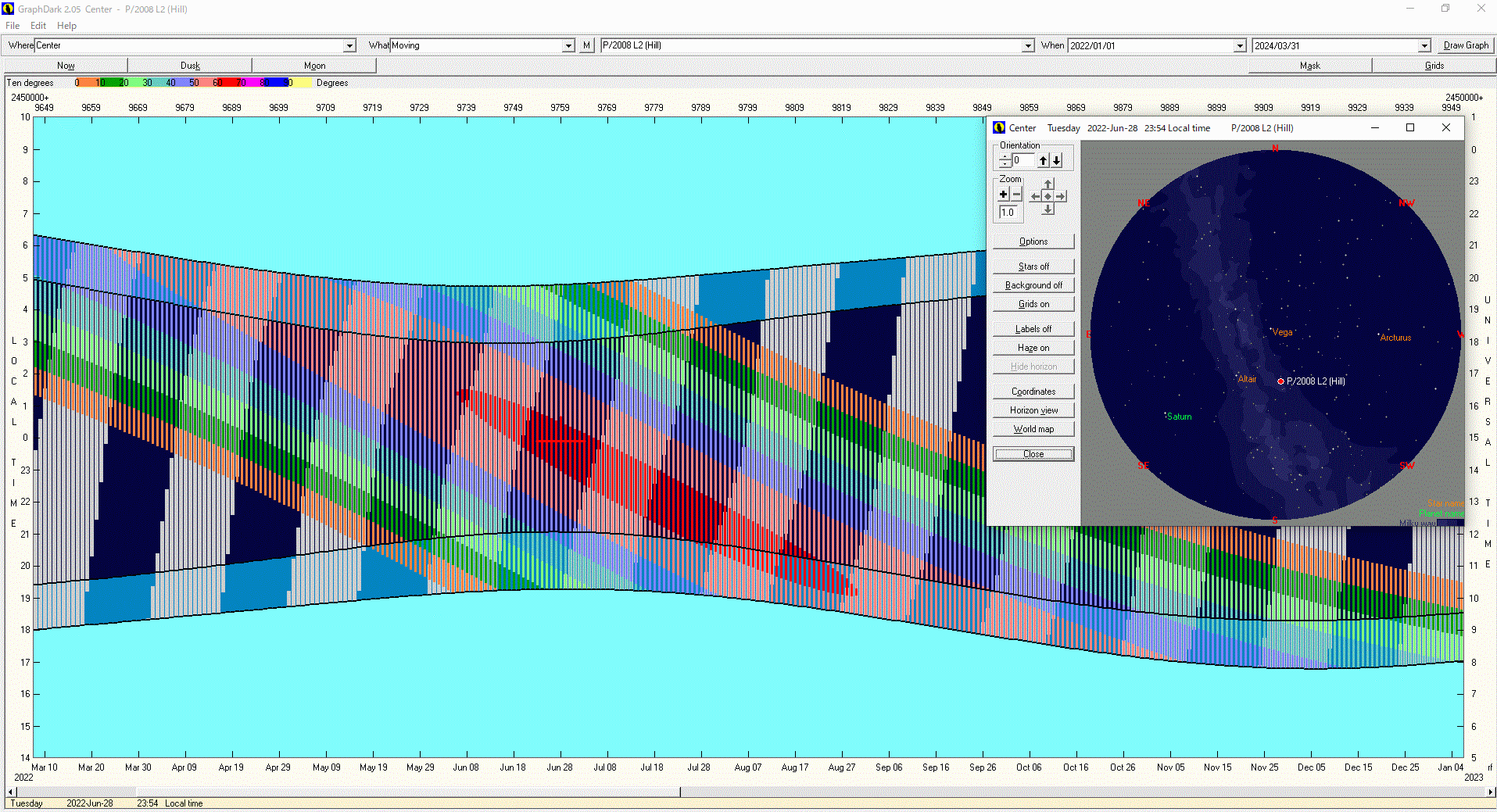Click the Dec 05 date label on bottom axis
This screenshot has height=812, width=1497.
[1311, 767]
